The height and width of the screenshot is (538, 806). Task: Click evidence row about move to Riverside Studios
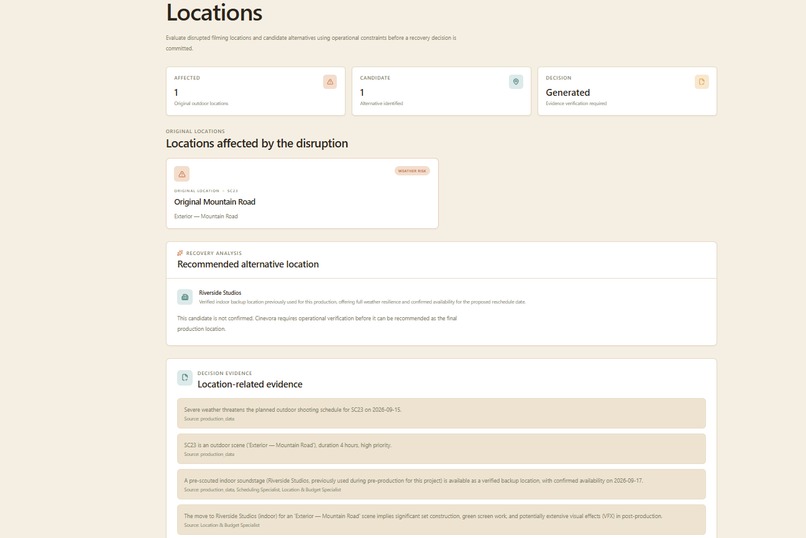coord(442,520)
